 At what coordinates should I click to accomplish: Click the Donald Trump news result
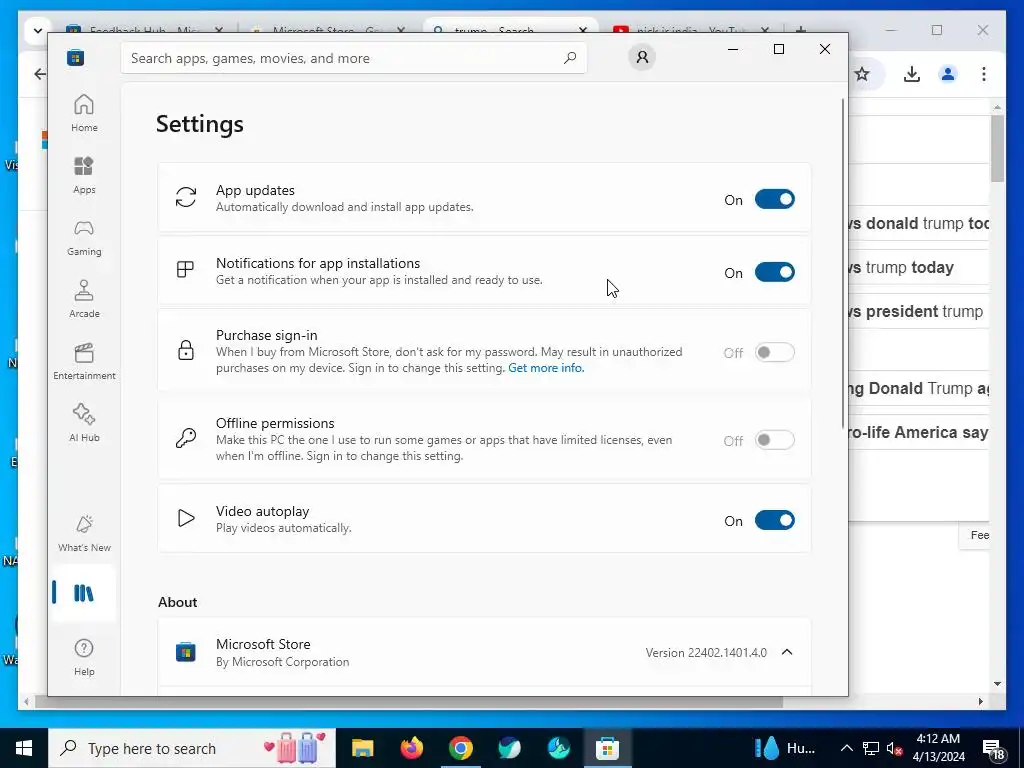(918, 389)
